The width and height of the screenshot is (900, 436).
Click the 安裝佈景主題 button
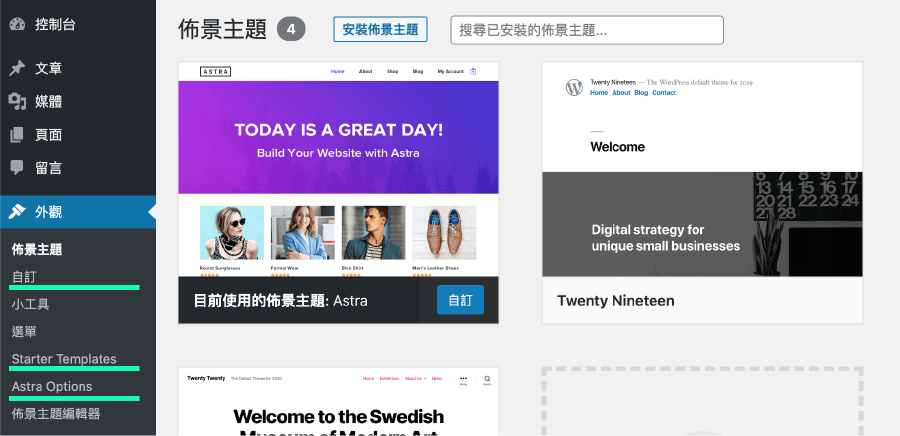pos(381,30)
